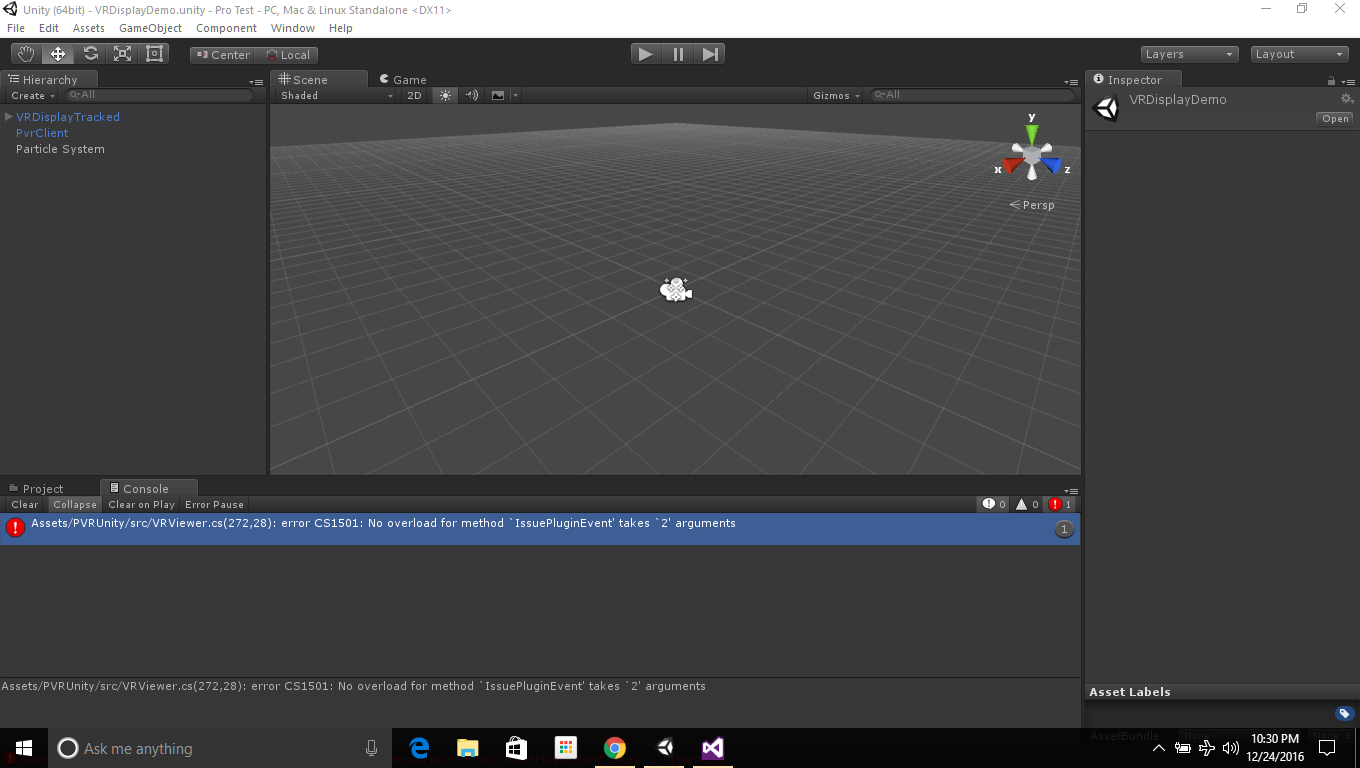Select the CS1501 error console entry
This screenshot has width=1360, height=768.
(x=540, y=529)
